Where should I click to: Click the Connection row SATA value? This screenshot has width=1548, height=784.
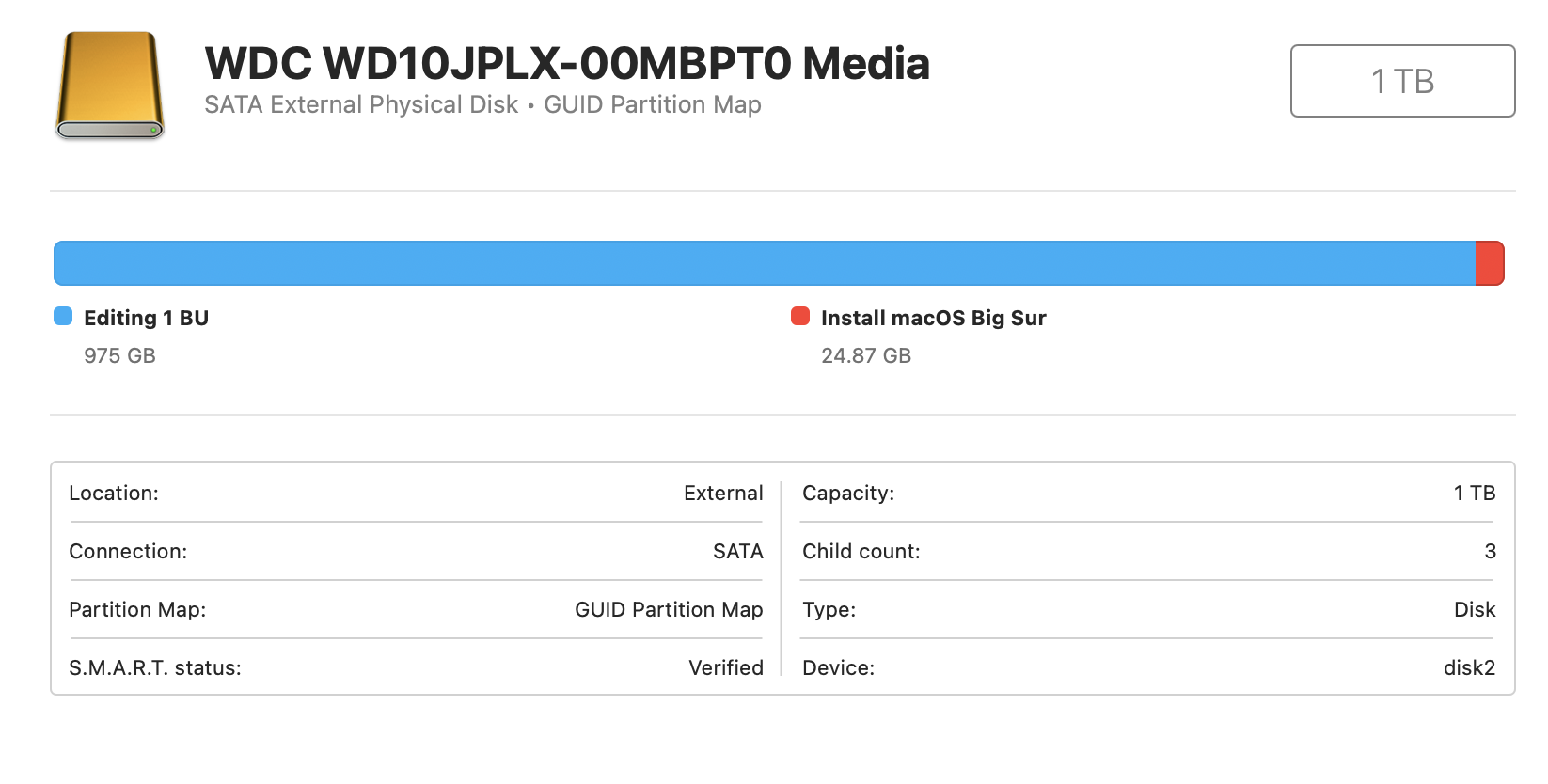tap(737, 551)
